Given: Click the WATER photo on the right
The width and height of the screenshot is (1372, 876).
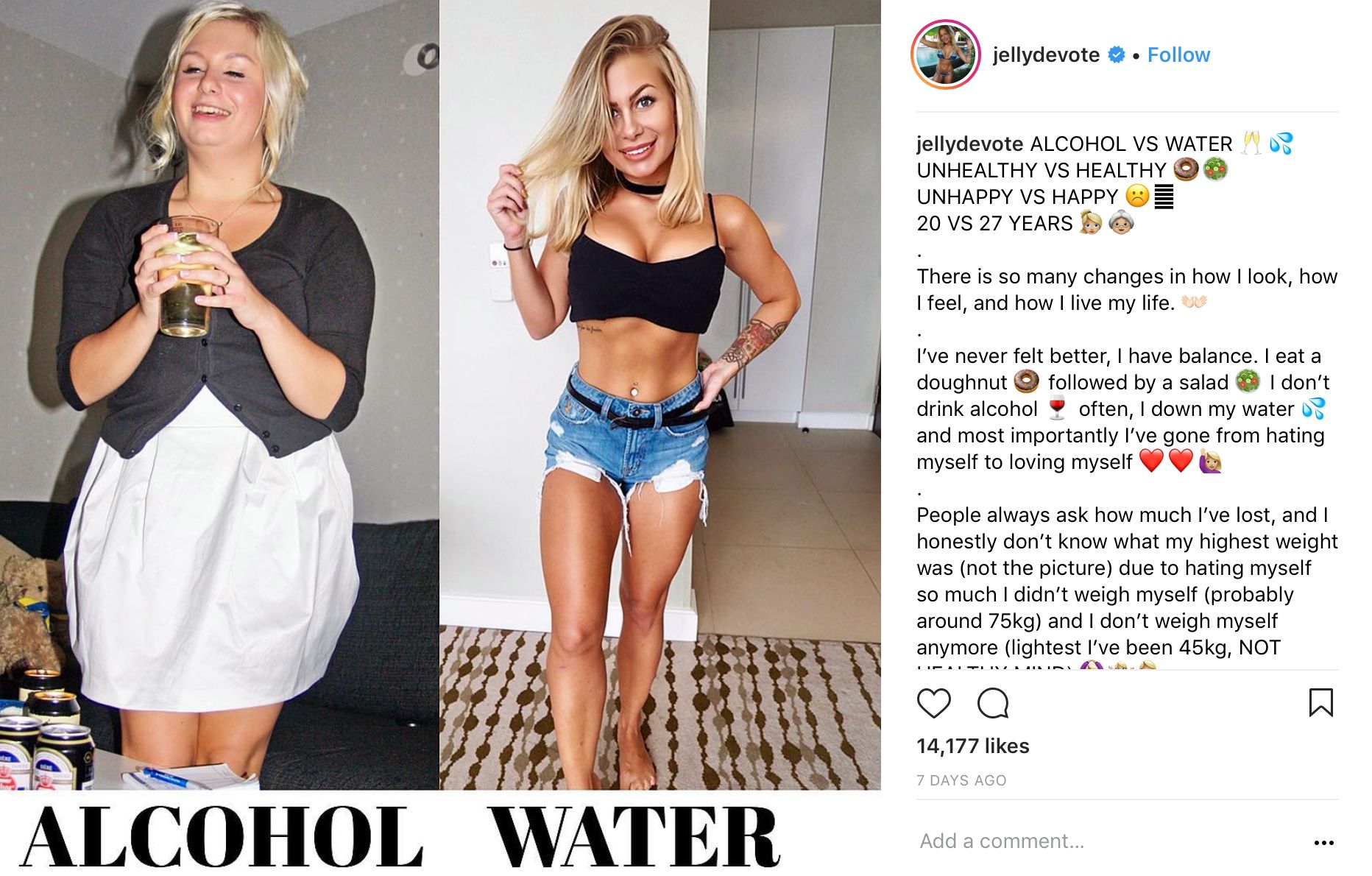Looking at the screenshot, I should coord(660,395).
